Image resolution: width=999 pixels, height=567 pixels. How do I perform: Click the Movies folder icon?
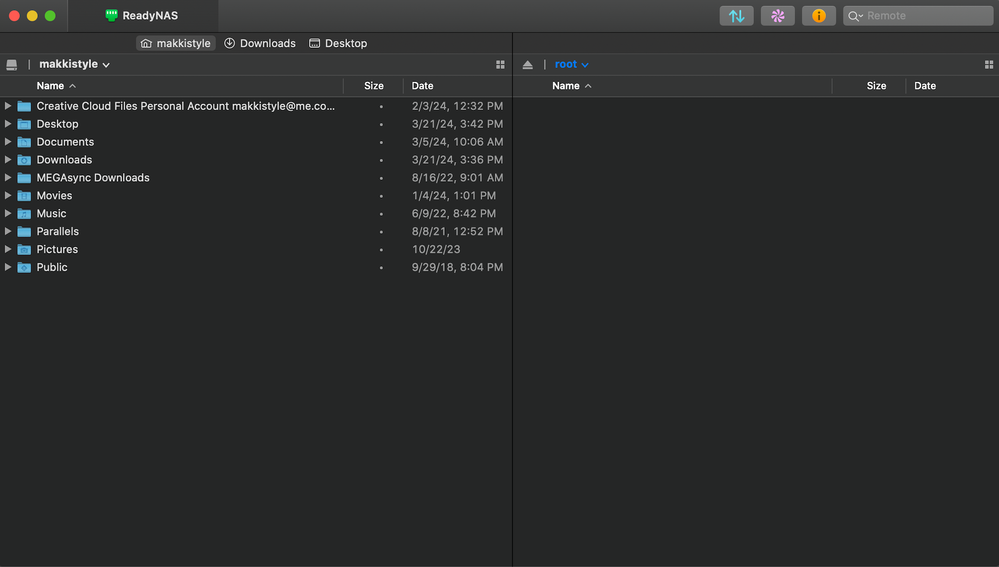click(24, 196)
